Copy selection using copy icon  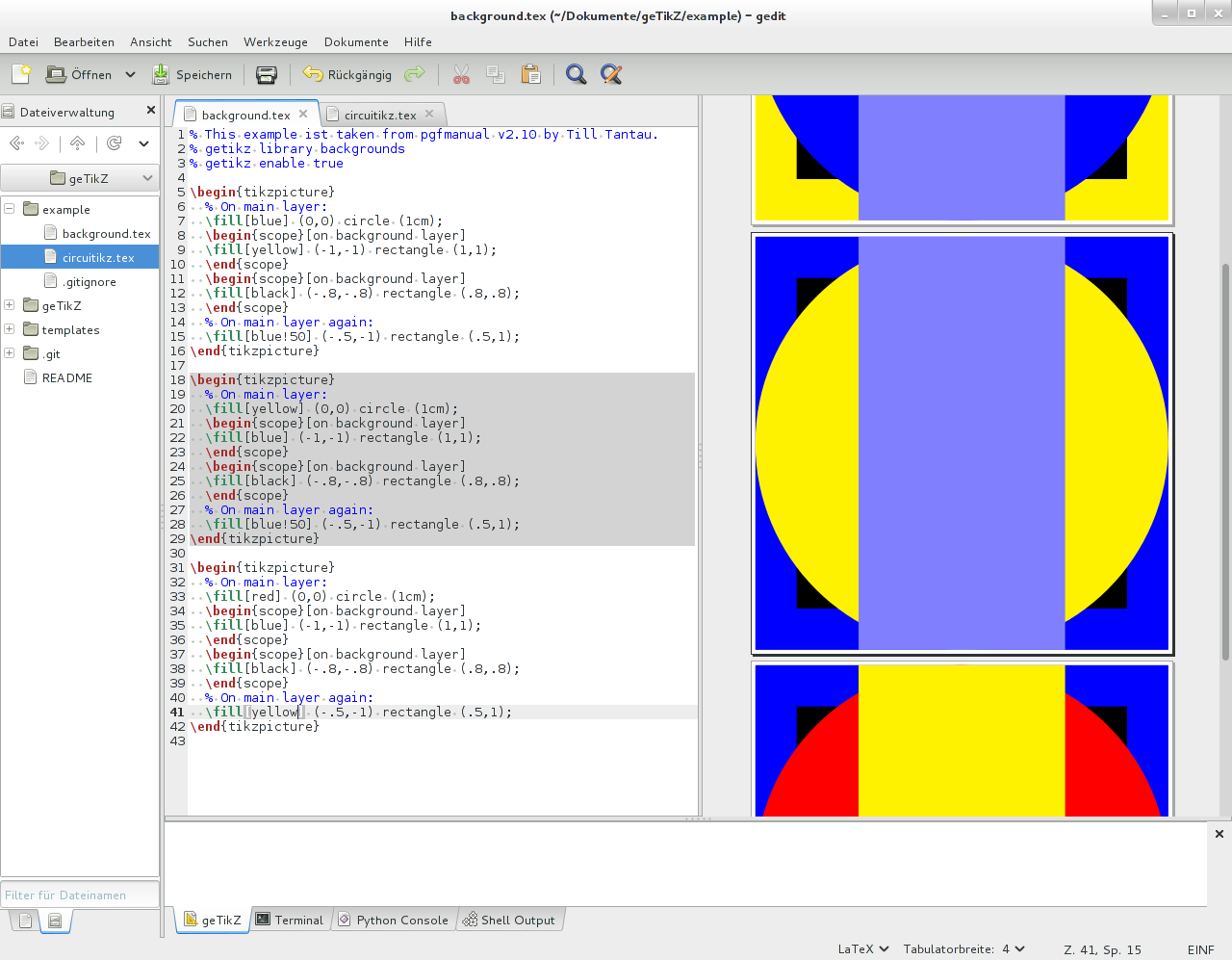[x=496, y=74]
